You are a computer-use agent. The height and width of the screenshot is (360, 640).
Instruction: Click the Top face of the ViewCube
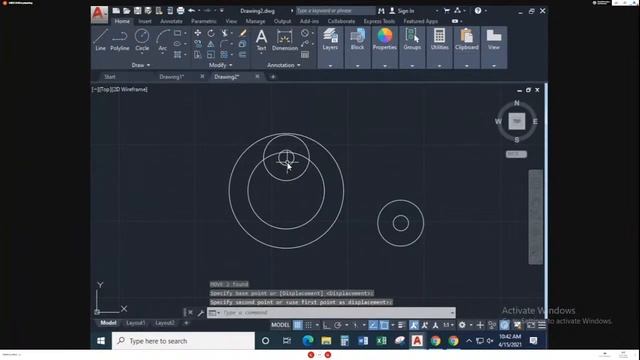(x=517, y=121)
